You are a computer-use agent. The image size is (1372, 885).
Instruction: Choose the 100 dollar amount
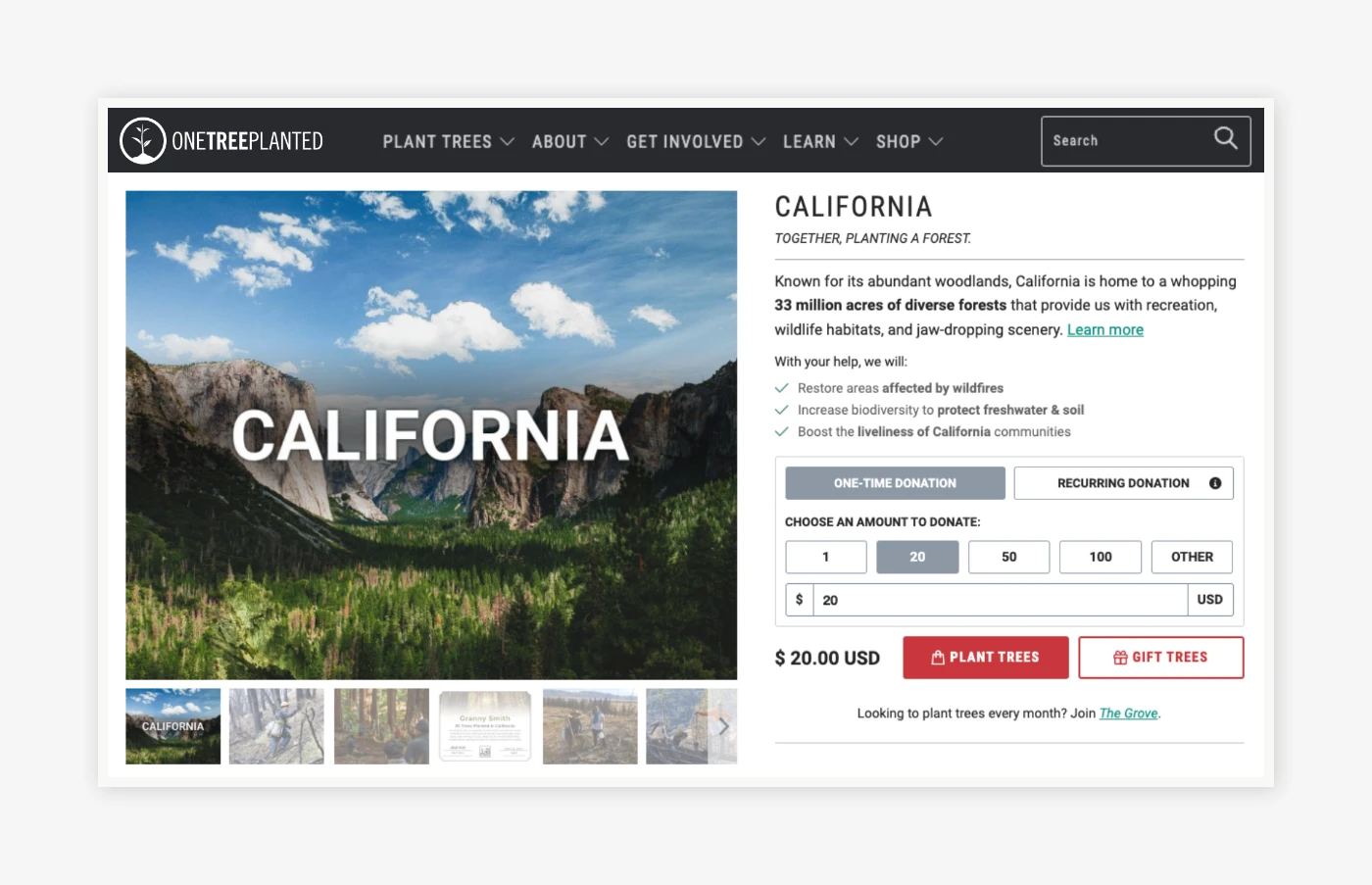click(1101, 557)
